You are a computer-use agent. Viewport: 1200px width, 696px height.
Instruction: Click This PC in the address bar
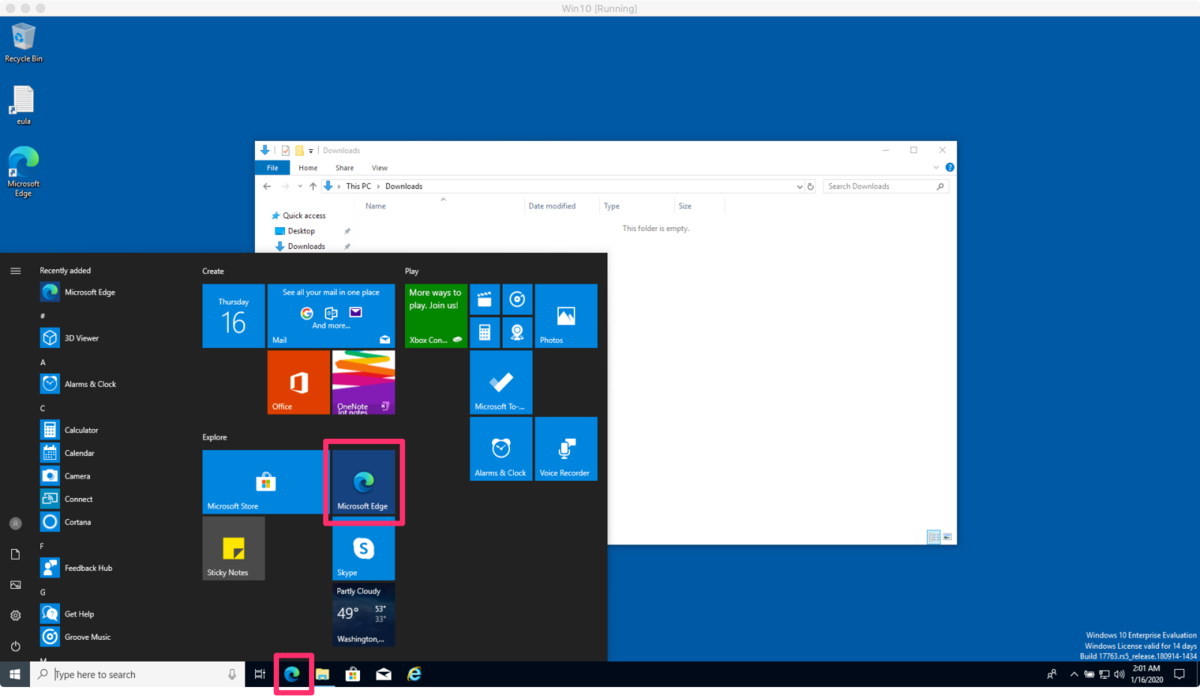[x=358, y=186]
